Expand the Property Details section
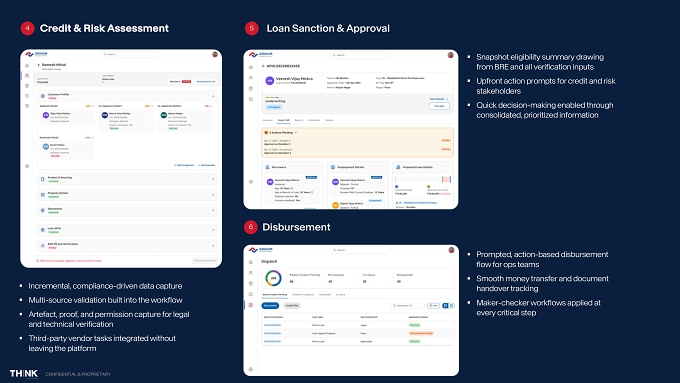680x383 pixels. [213, 194]
